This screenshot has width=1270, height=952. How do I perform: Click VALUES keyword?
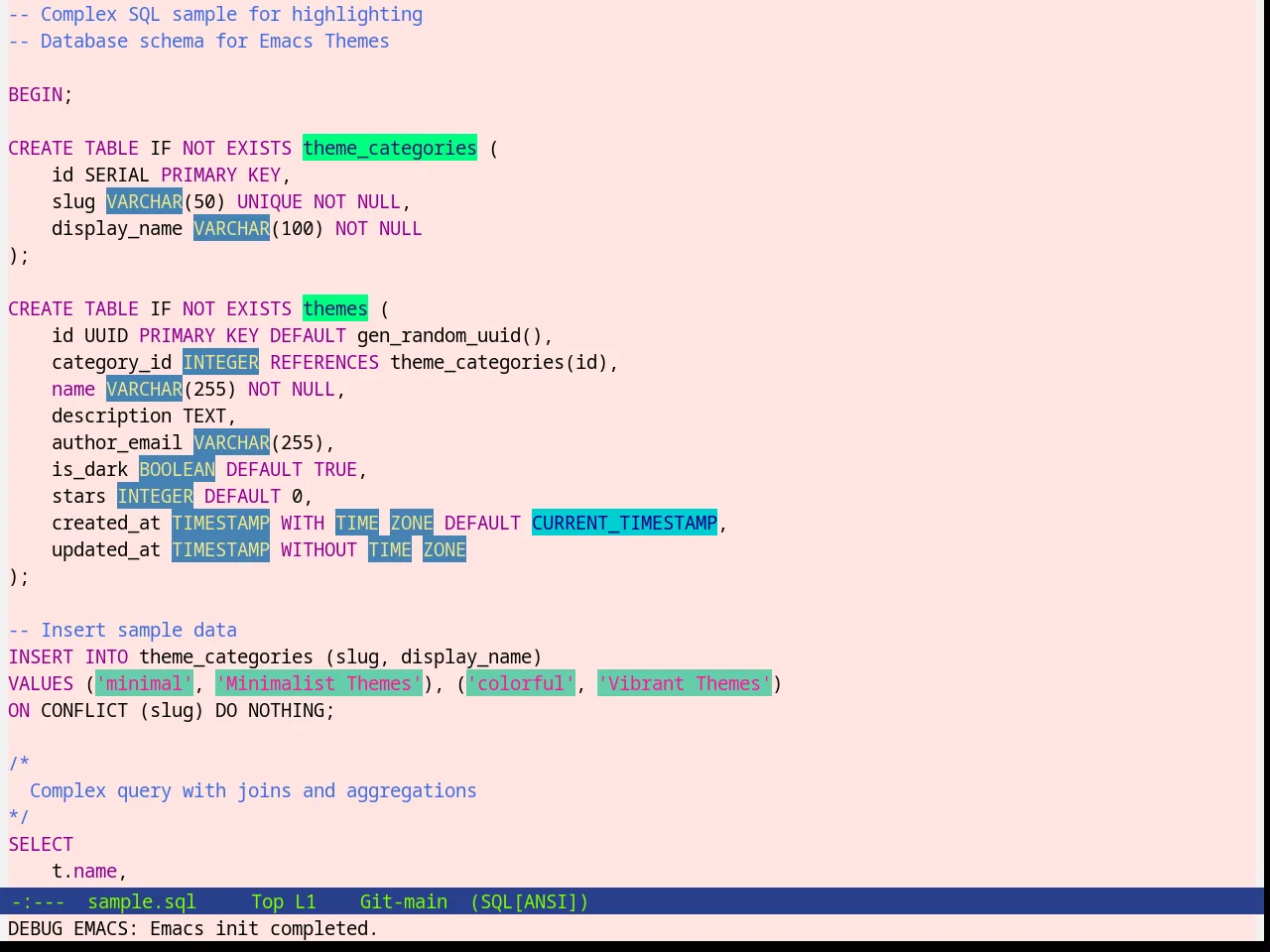41,683
